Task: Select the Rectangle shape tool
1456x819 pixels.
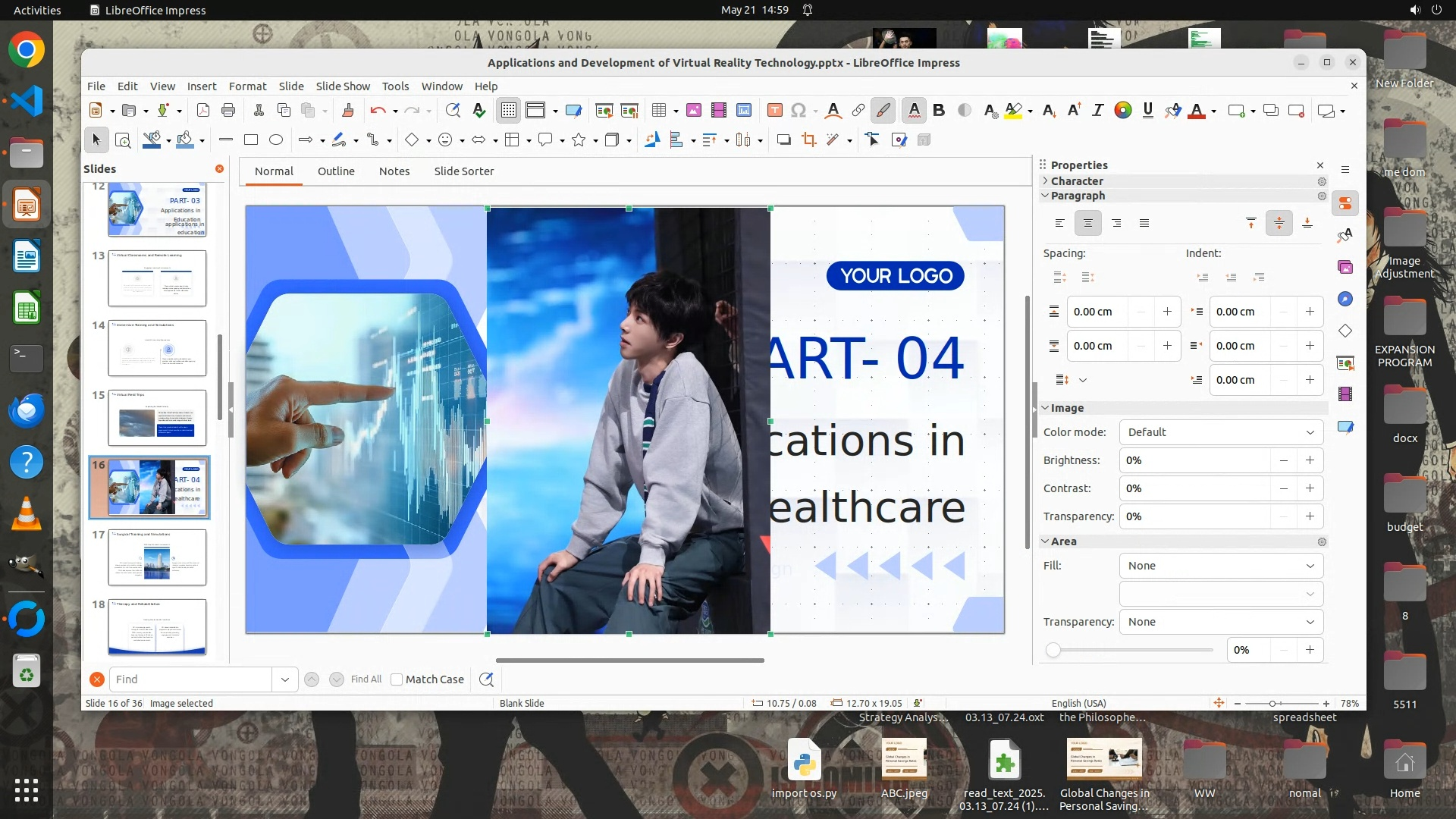Action: point(251,140)
